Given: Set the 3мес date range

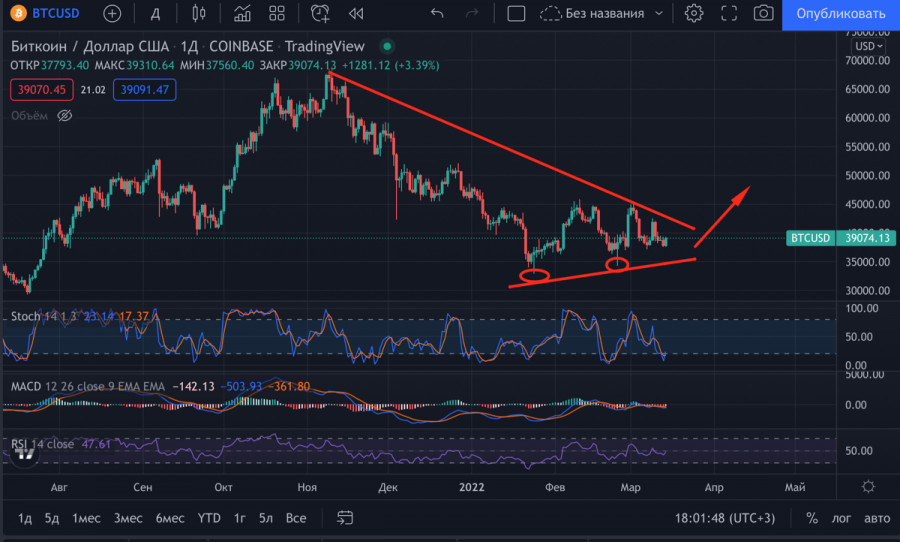Looking at the screenshot, I should point(127,518).
